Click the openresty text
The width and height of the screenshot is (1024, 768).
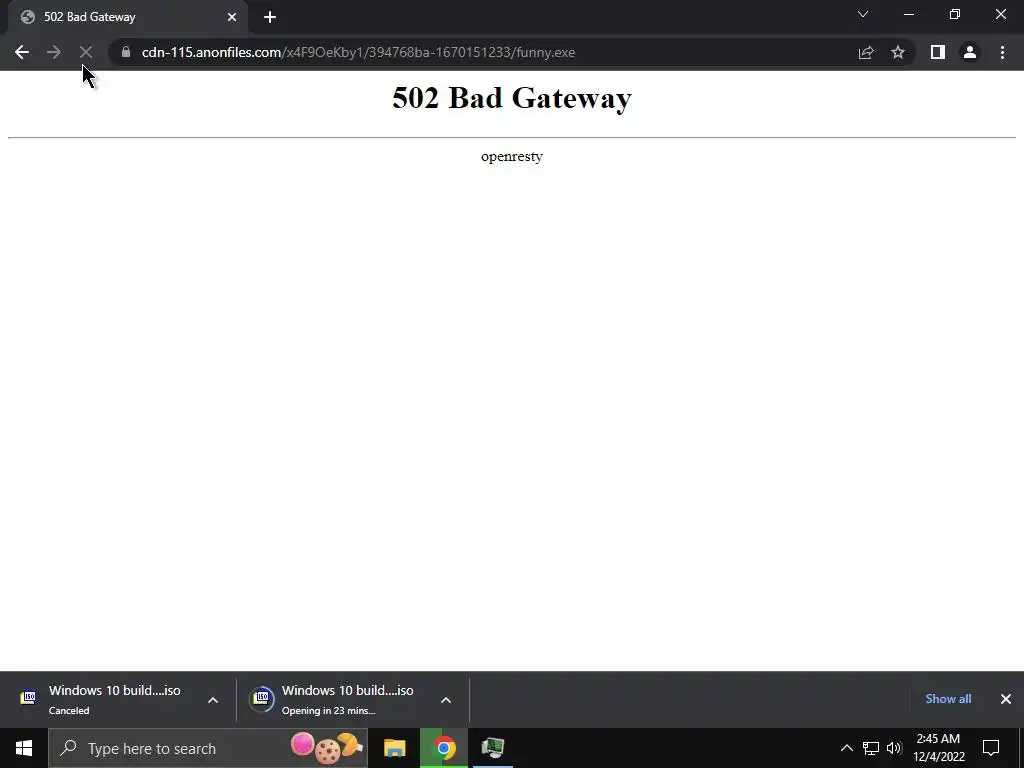512,157
